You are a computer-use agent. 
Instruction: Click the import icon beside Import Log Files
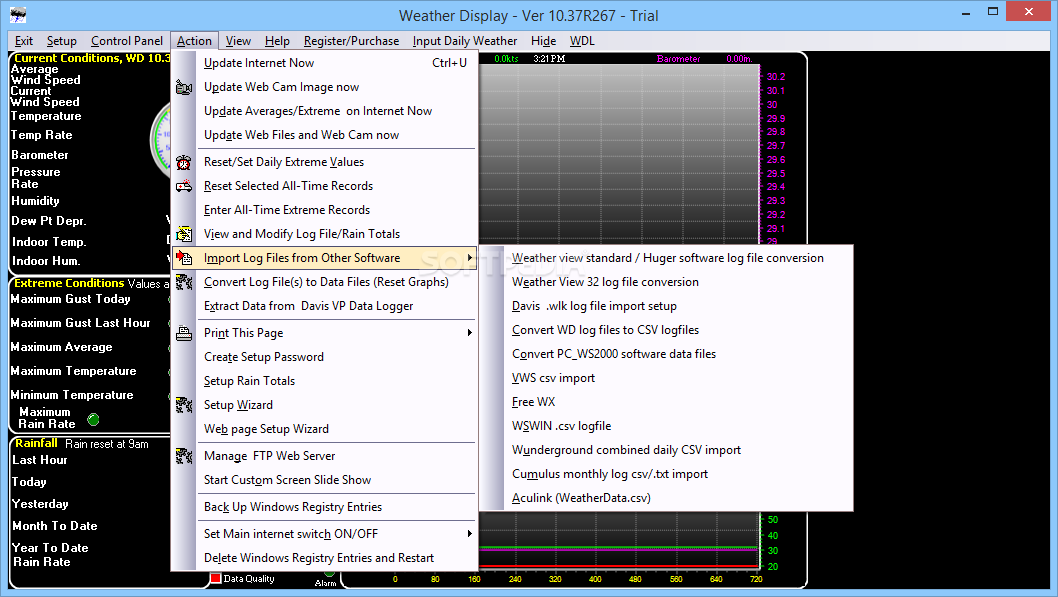click(184, 258)
